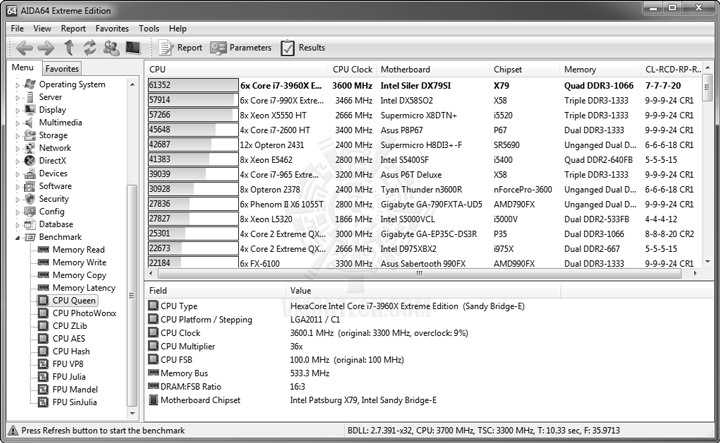Go forward with the right arrow toolbar icon

click(45, 48)
